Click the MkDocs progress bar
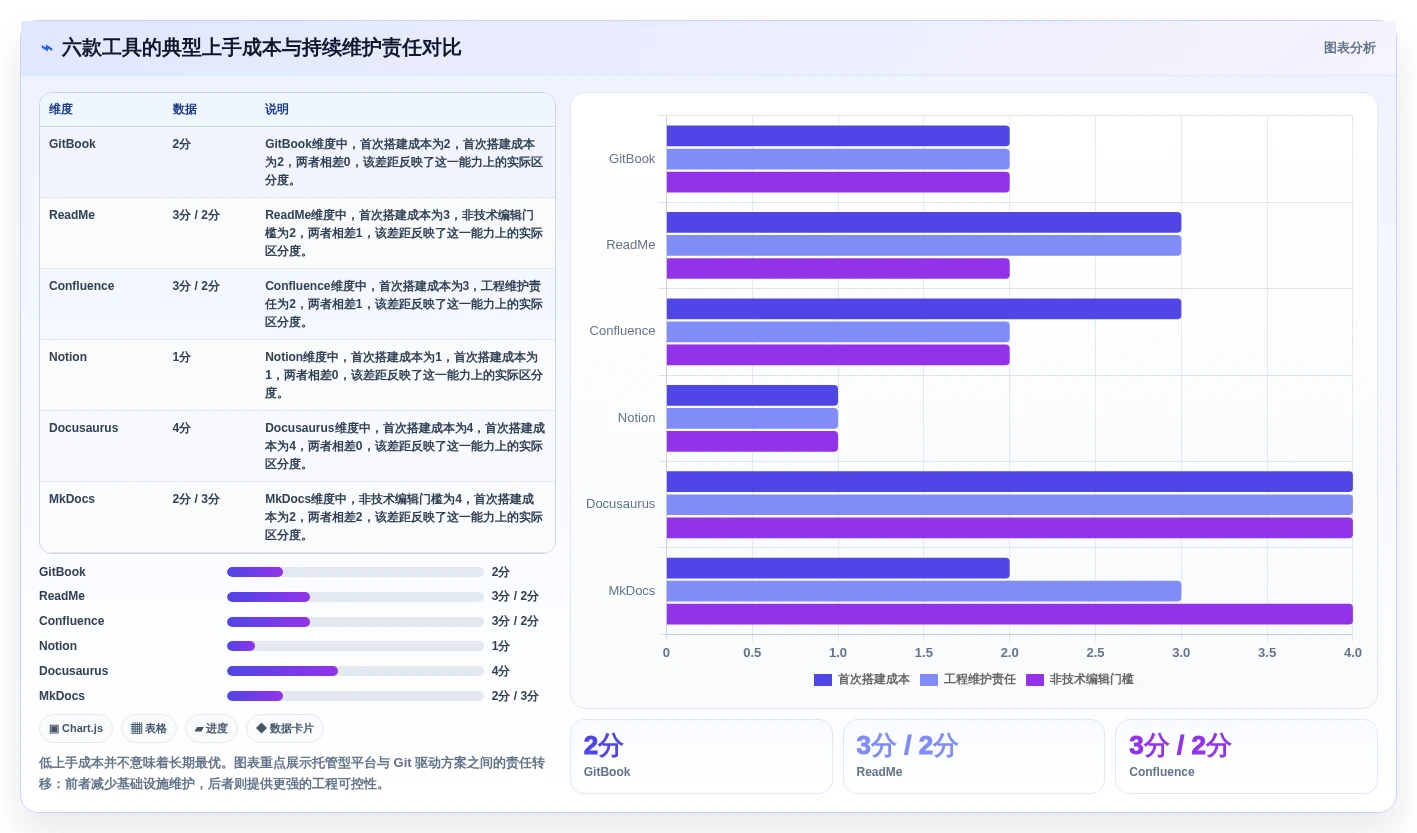The height and width of the screenshot is (833, 1417). point(355,696)
